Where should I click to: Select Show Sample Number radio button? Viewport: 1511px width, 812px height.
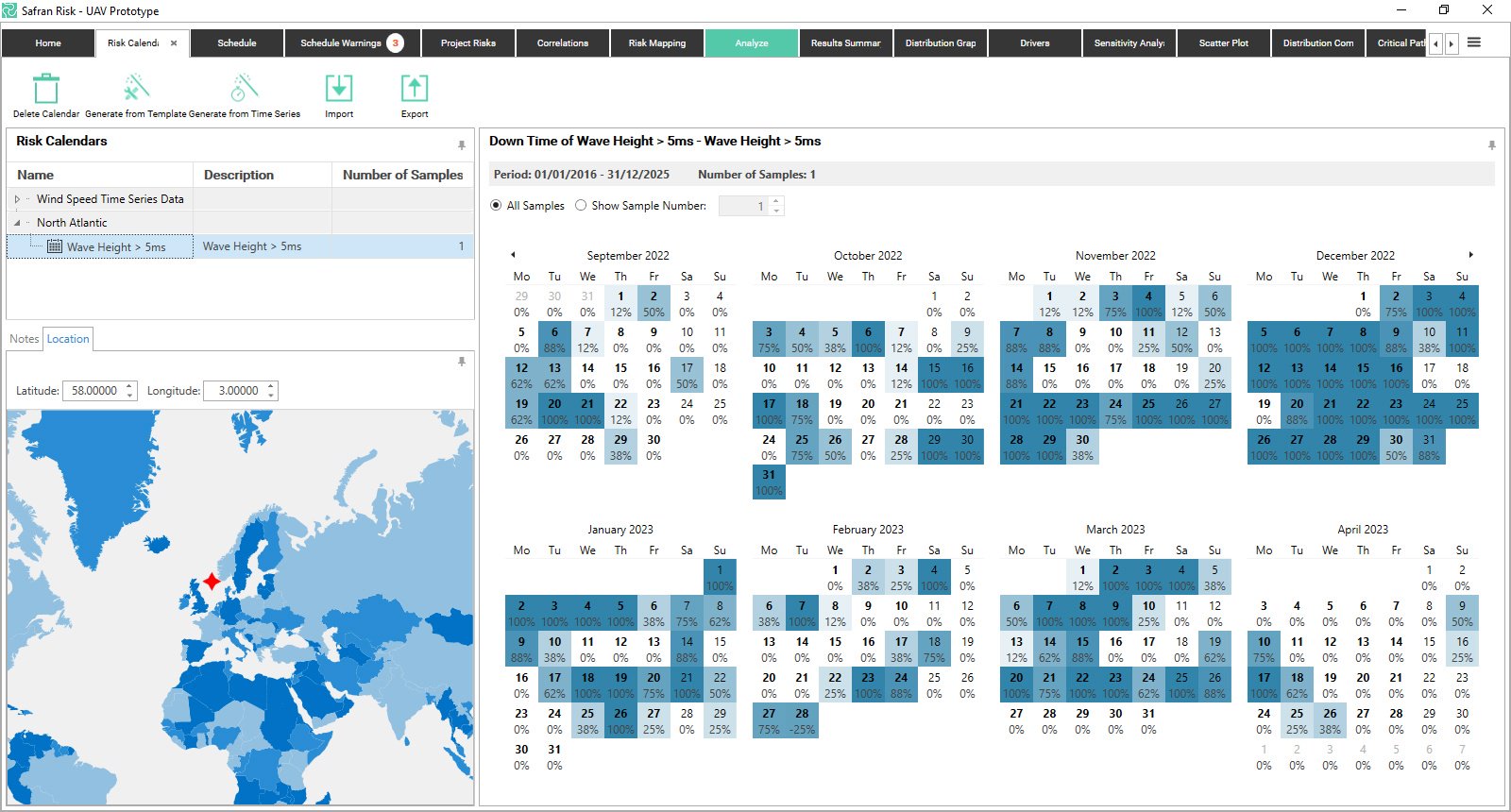click(x=581, y=206)
